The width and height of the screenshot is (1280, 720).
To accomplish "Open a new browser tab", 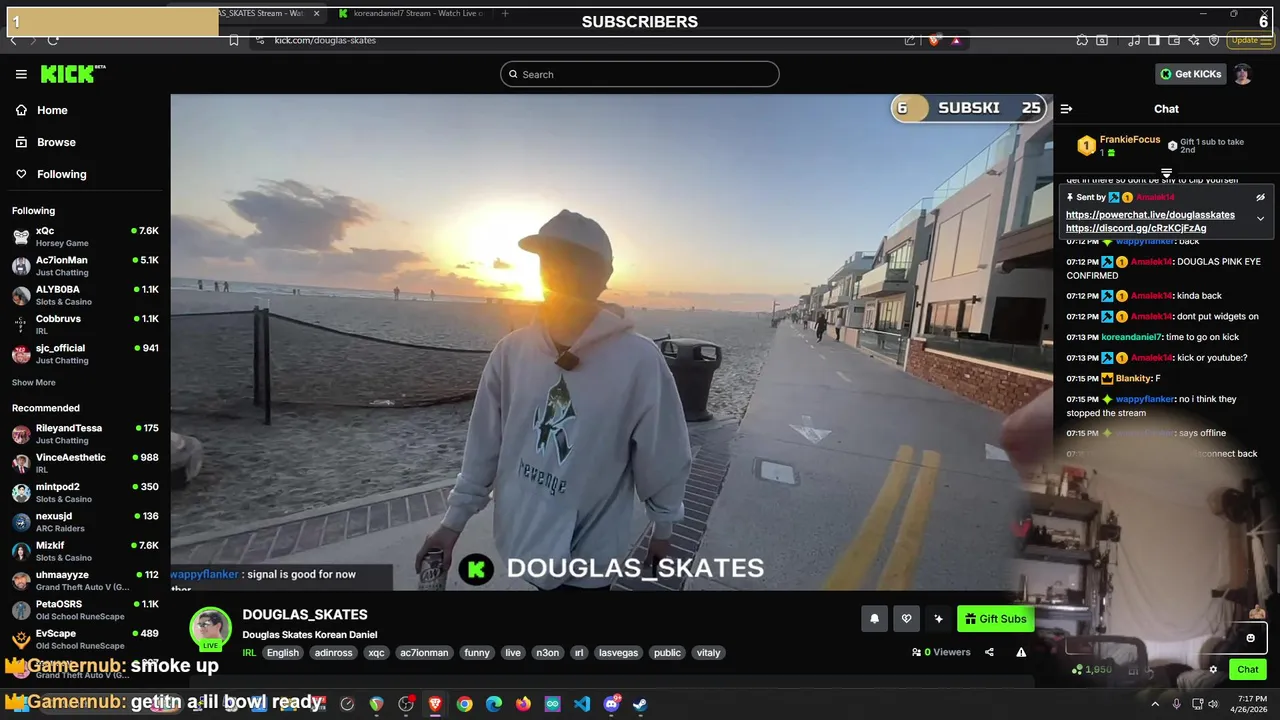I will [x=505, y=13].
